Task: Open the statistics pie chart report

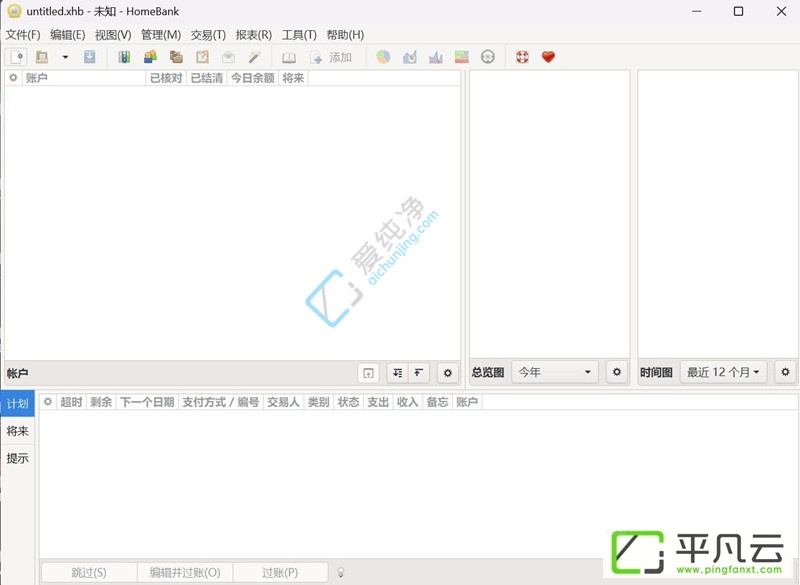Action: (383, 57)
